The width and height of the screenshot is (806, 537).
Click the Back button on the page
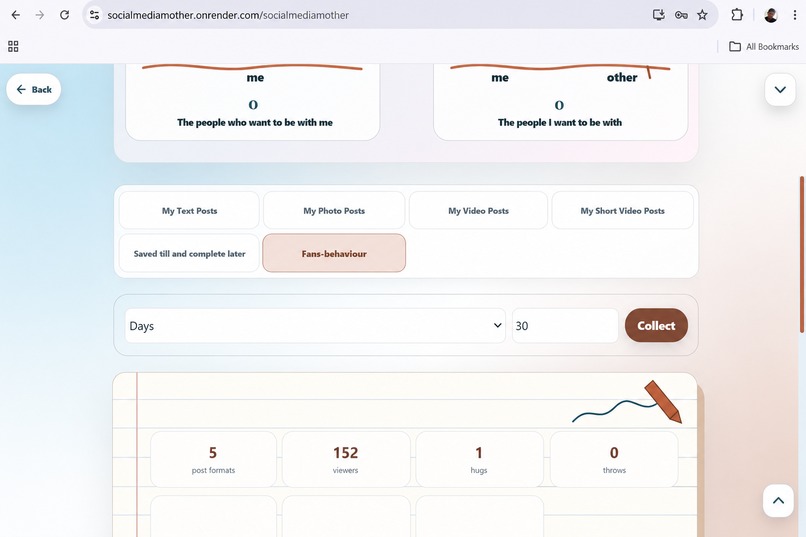click(34, 89)
